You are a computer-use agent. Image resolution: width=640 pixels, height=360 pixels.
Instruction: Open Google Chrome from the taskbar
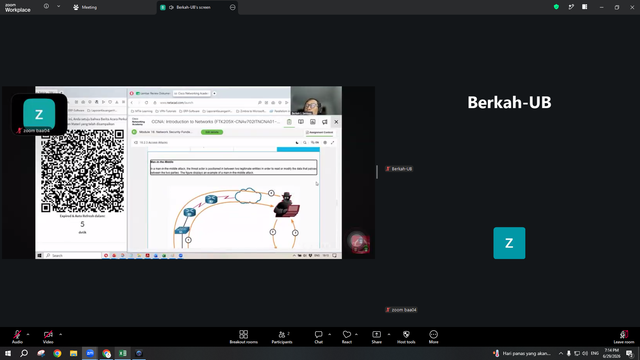(57, 353)
